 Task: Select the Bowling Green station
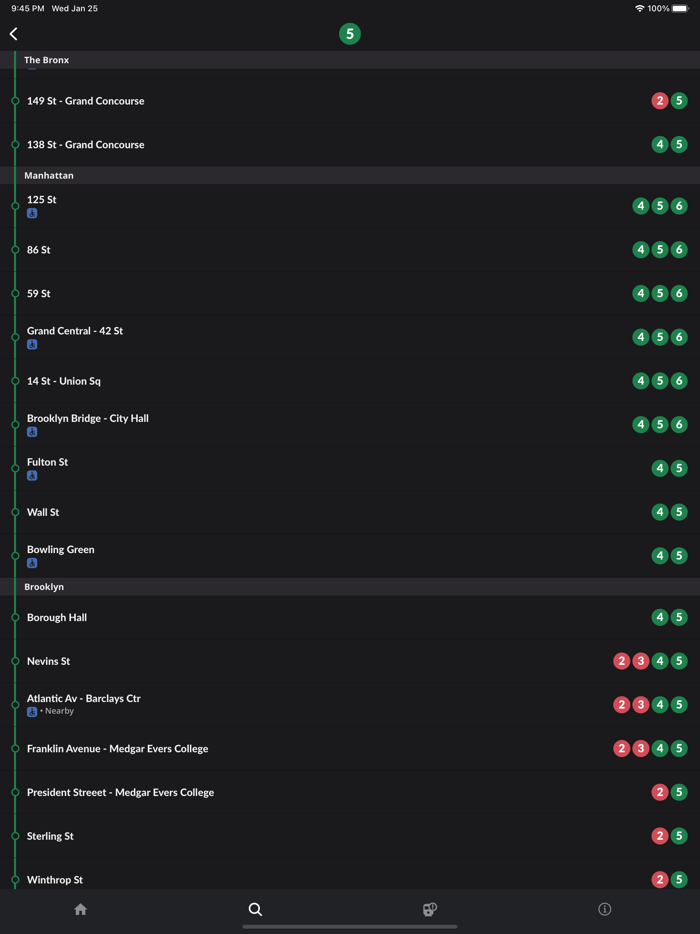coord(350,556)
